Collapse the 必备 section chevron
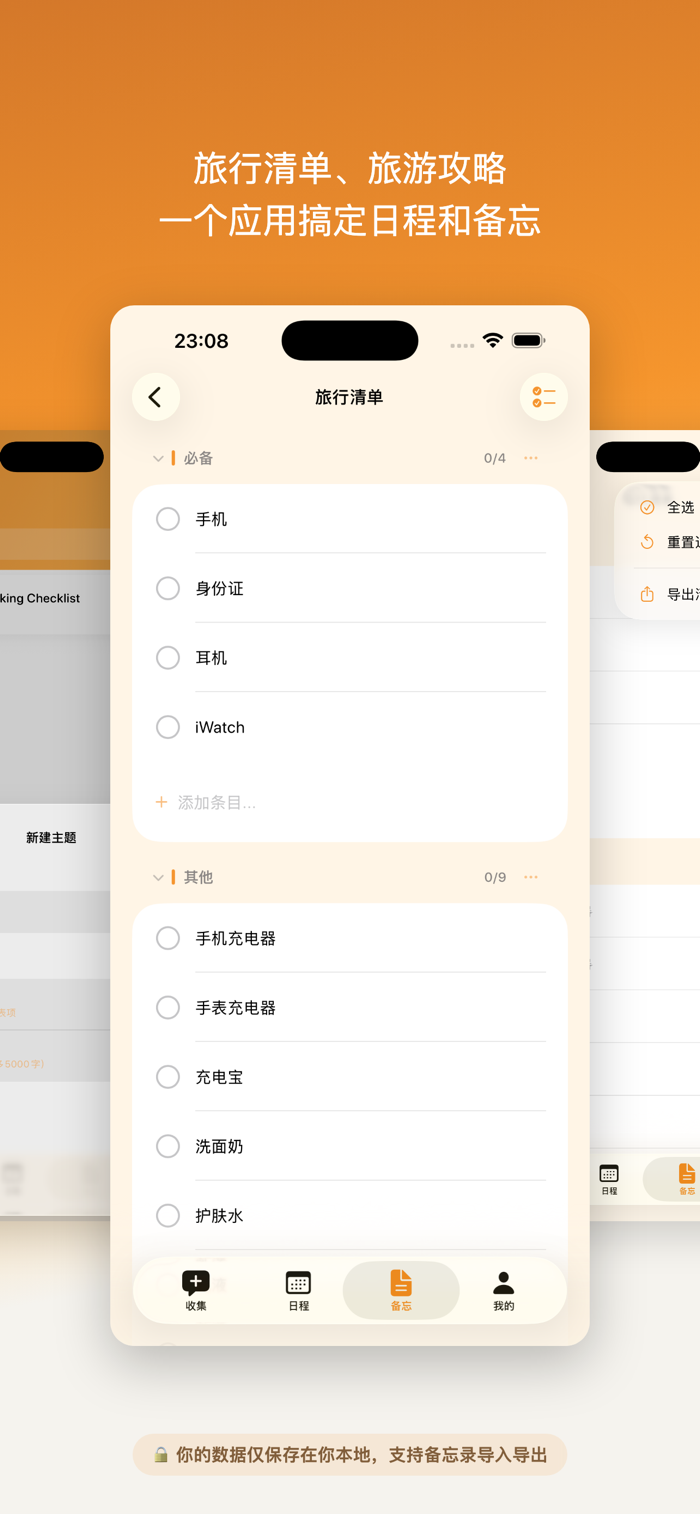 click(158, 459)
